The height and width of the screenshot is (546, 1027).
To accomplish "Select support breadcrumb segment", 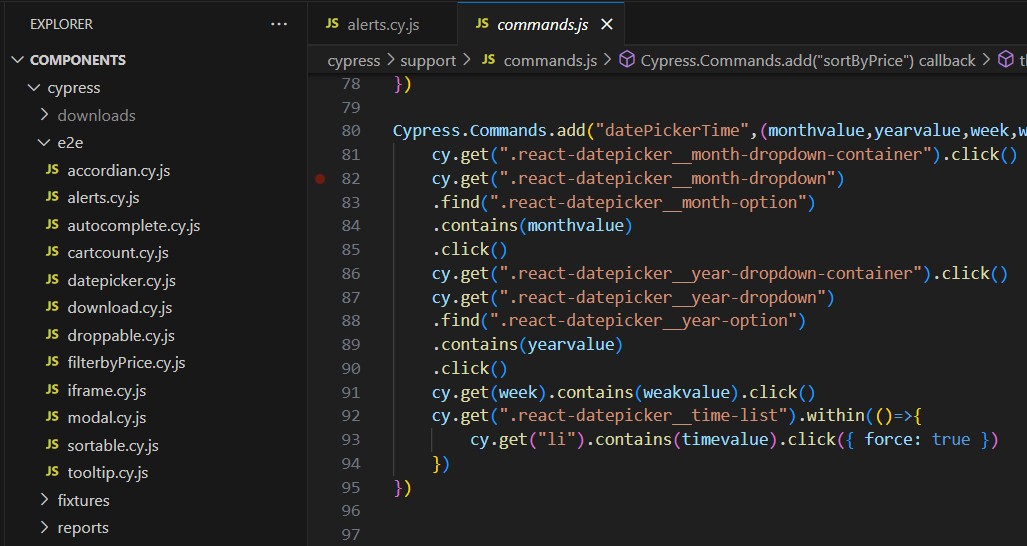I will [x=428, y=61].
